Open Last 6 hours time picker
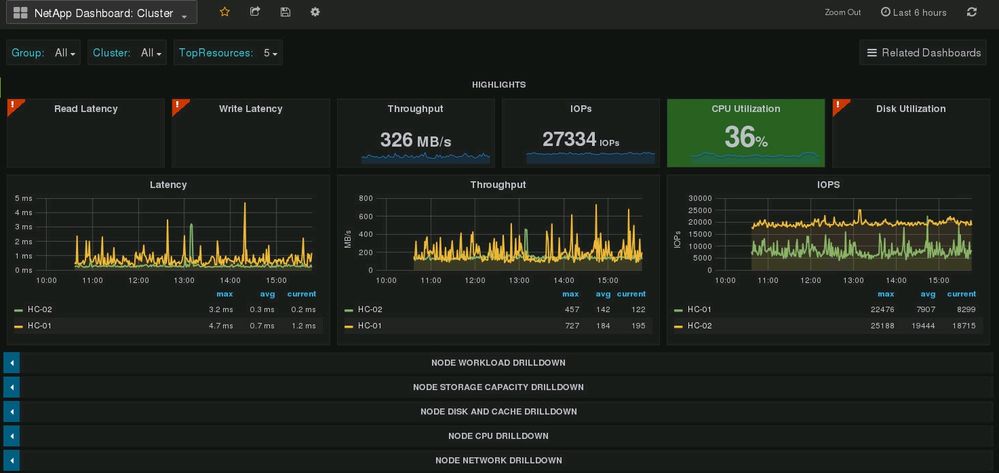The image size is (999, 473). [913, 13]
